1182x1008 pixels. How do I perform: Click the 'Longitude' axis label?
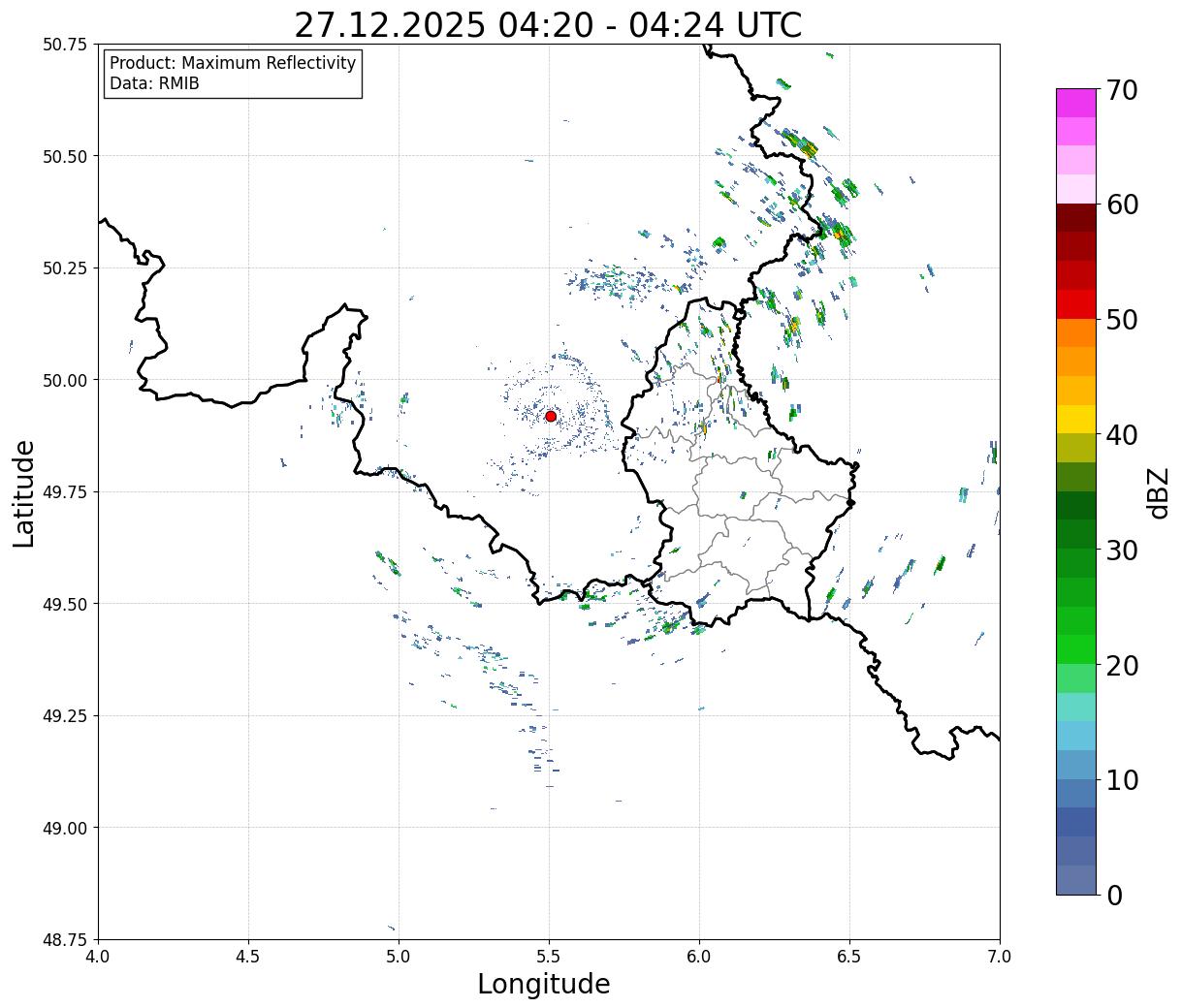544,984
